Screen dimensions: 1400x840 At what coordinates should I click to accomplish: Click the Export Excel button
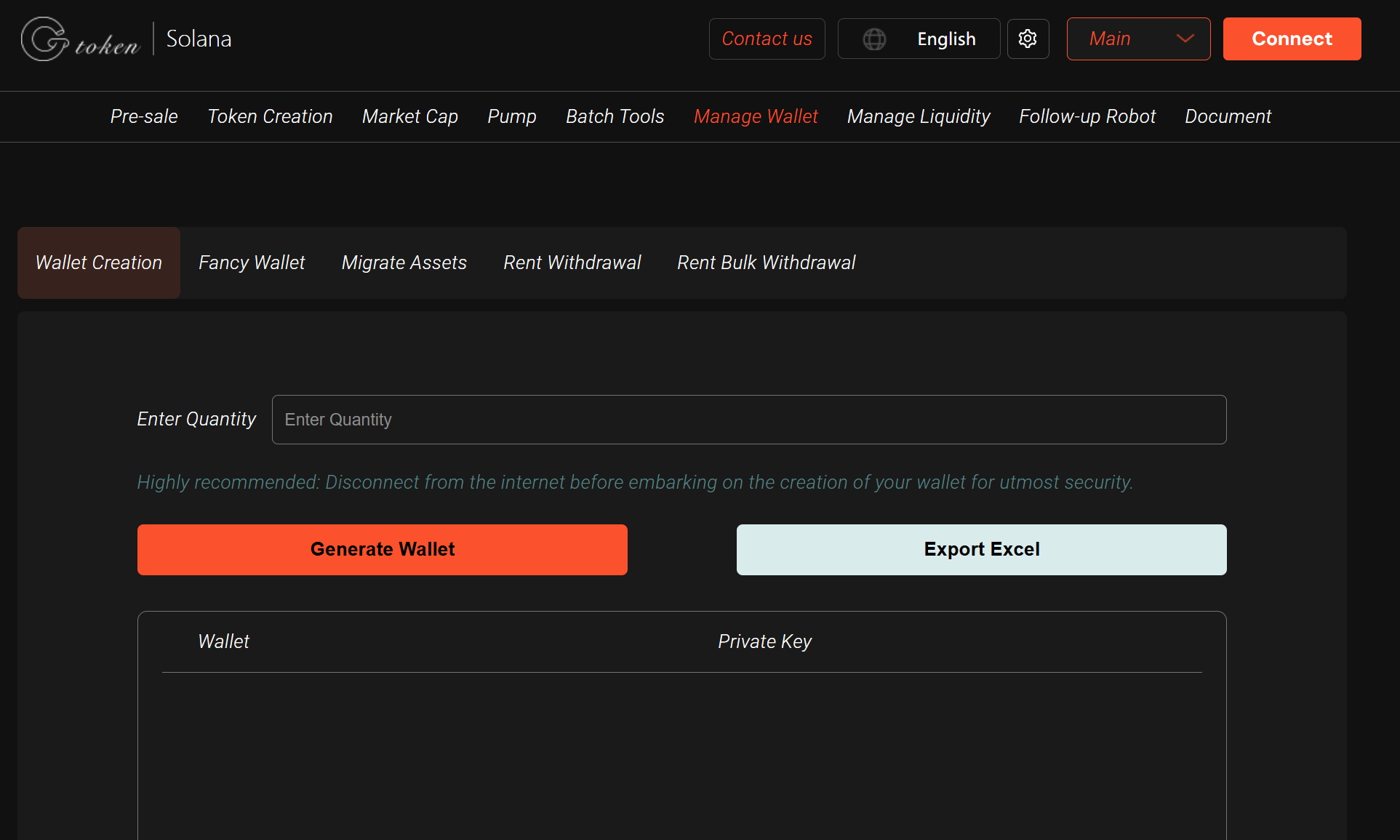tap(981, 550)
